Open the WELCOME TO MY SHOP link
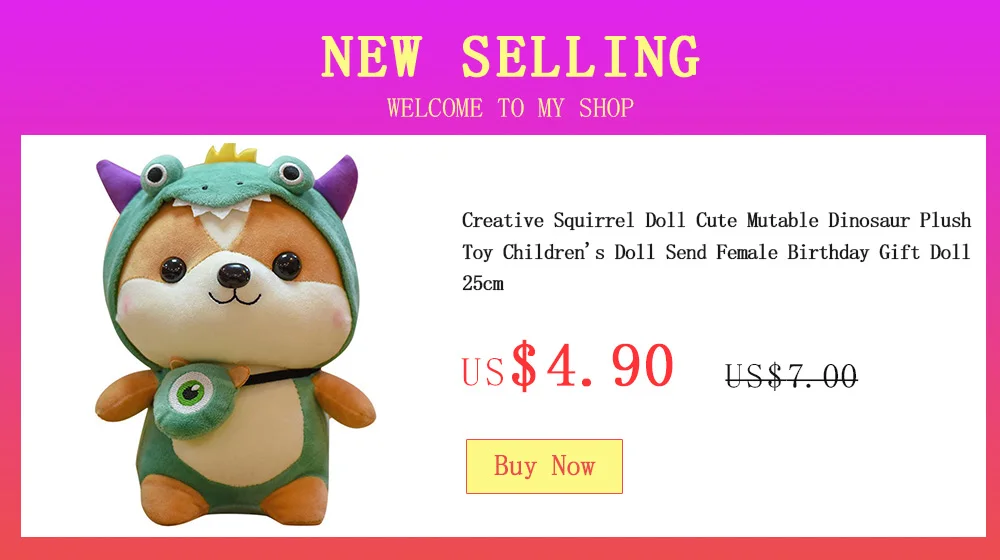 click(510, 108)
